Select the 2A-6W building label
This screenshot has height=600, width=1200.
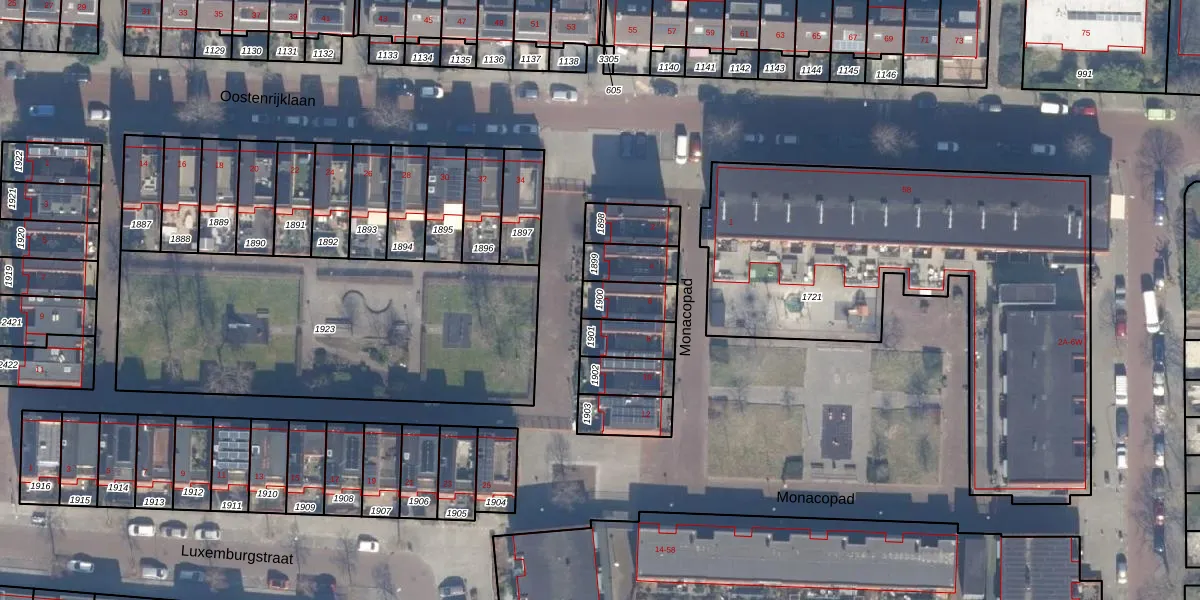click(x=1070, y=343)
